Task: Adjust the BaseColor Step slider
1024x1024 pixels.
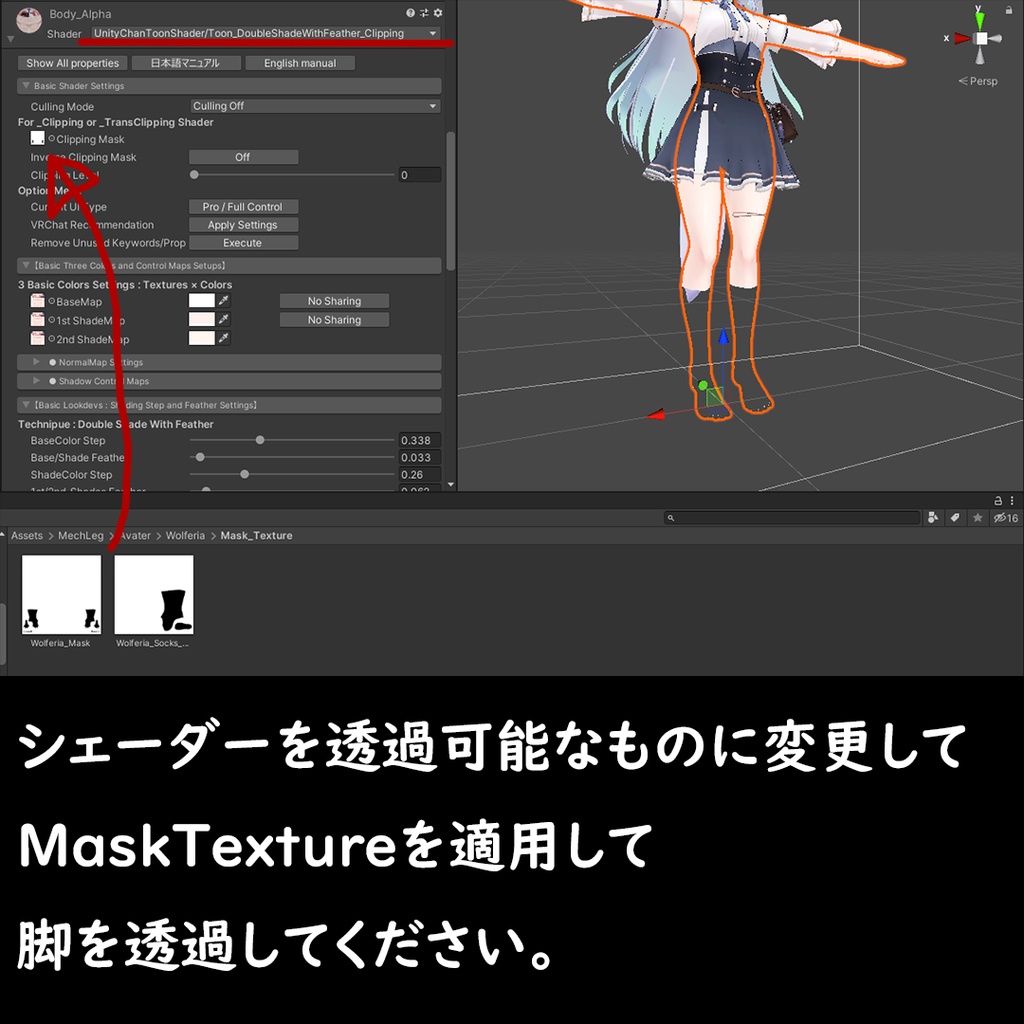Action: 260,440
